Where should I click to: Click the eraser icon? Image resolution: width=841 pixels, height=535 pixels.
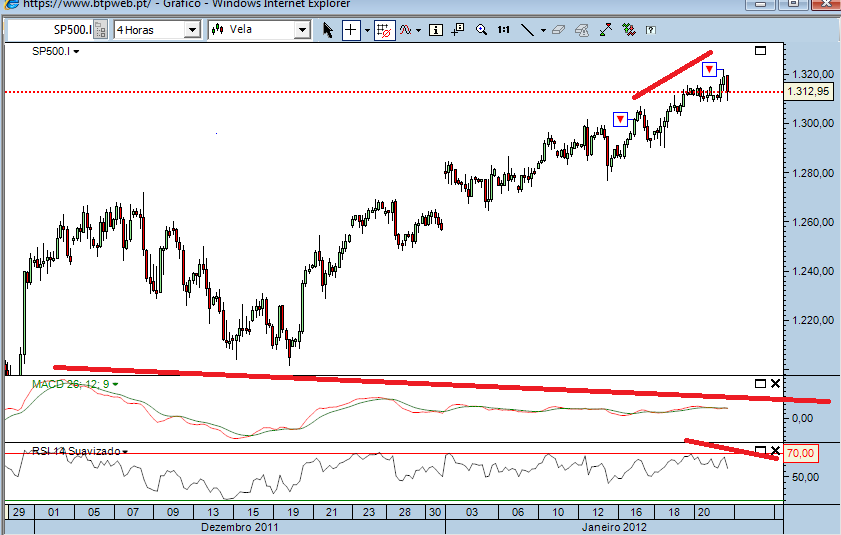pyautogui.click(x=558, y=30)
